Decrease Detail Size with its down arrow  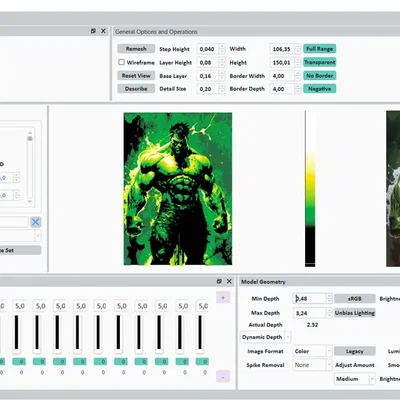point(222,91)
